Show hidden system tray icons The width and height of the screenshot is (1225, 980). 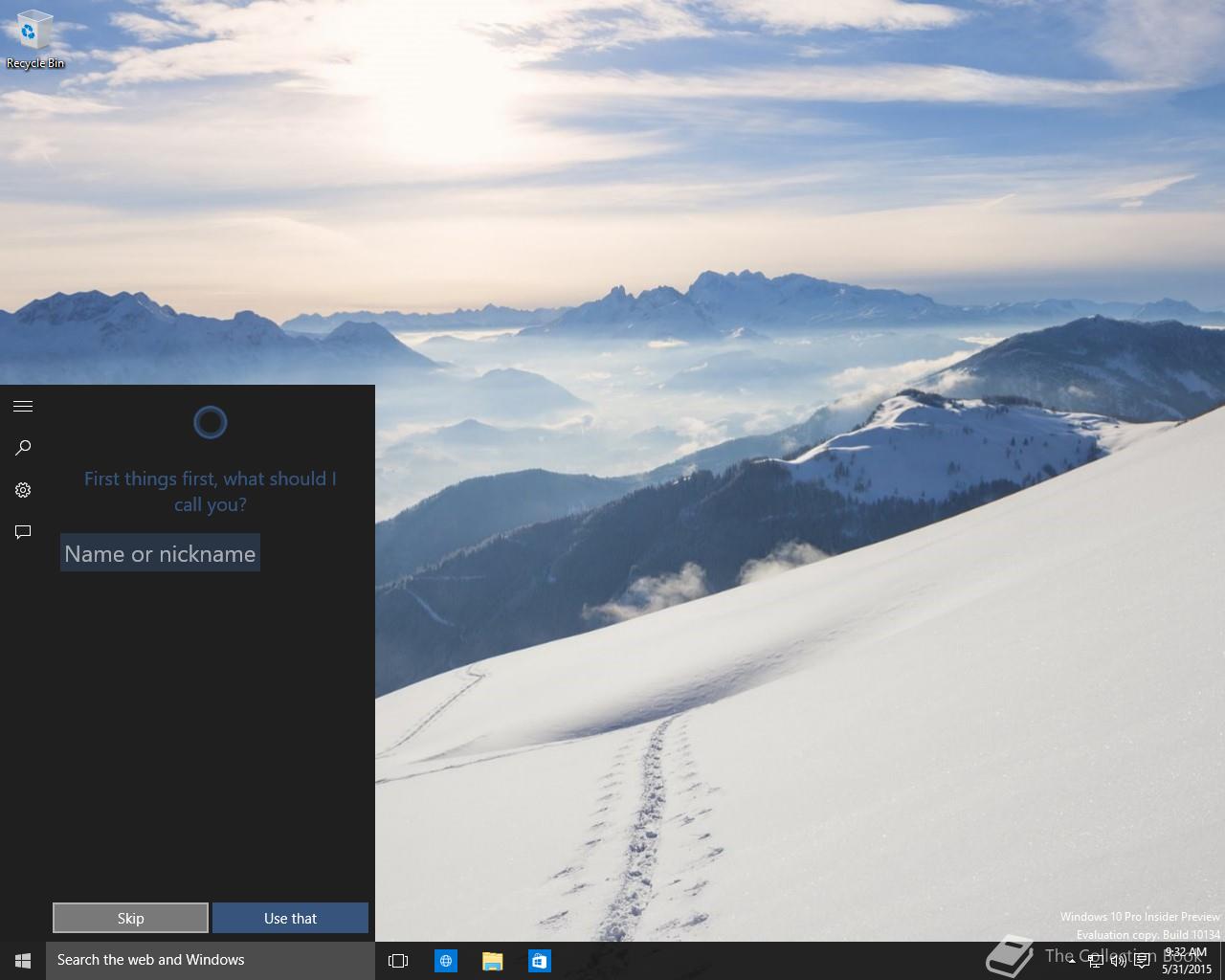coord(1072,961)
